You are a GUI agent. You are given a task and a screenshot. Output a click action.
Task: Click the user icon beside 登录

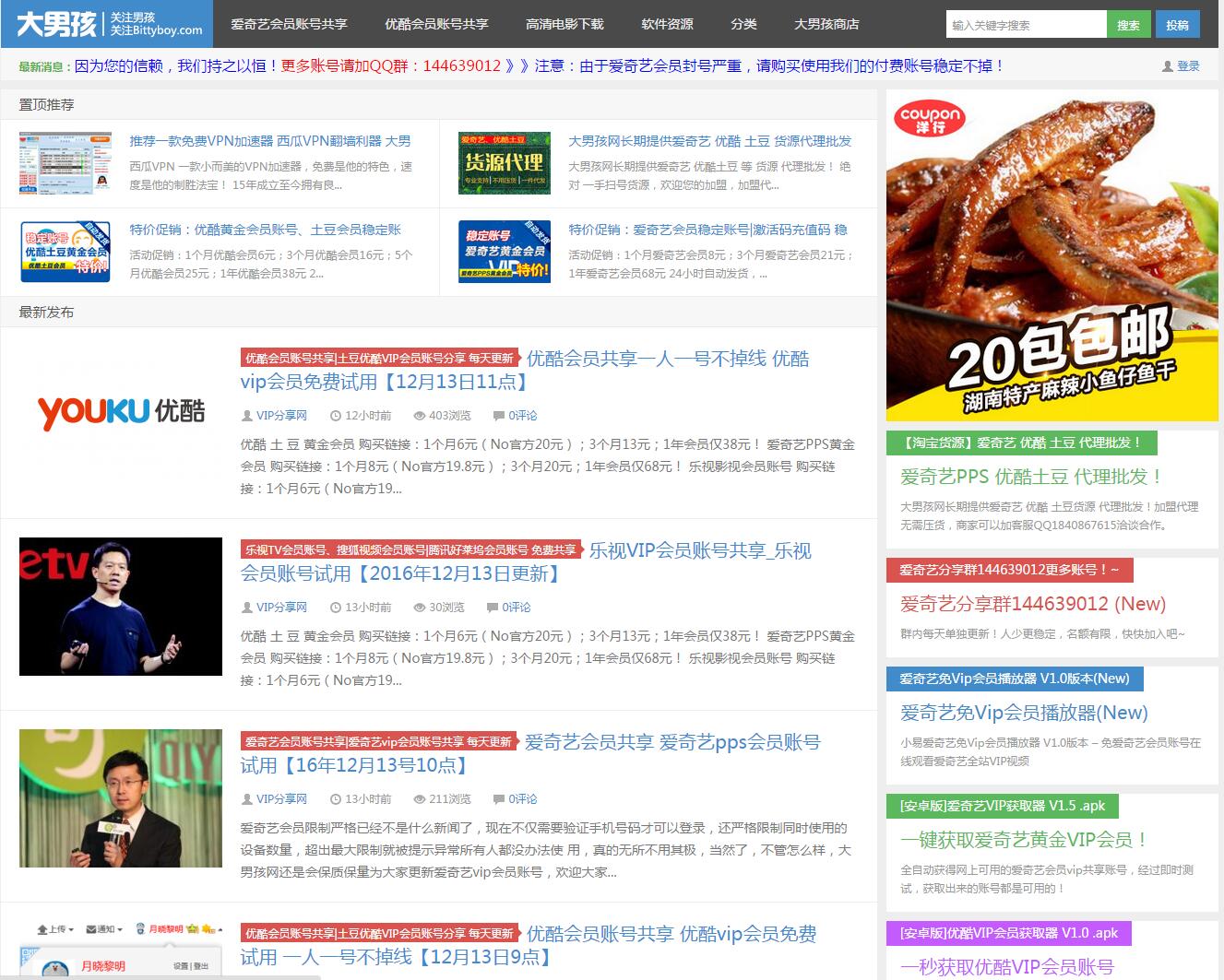pos(1168,66)
